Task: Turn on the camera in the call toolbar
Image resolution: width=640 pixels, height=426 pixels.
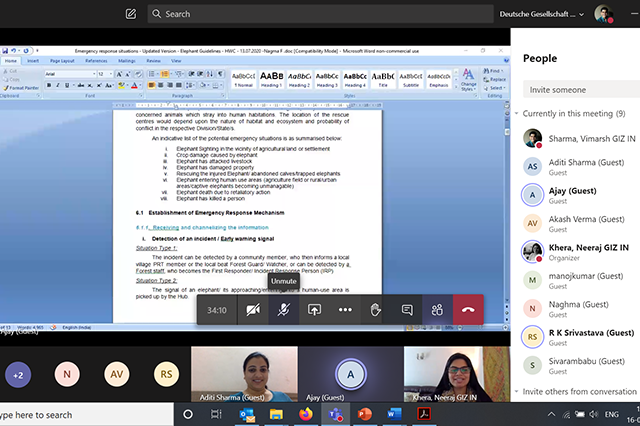Action: coord(253,310)
